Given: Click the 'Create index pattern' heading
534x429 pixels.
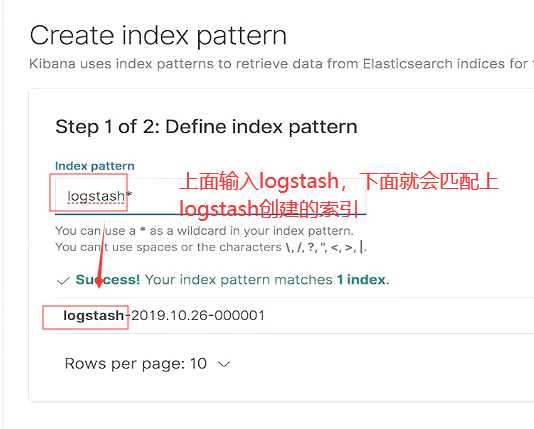Looking at the screenshot, I should coord(158,35).
